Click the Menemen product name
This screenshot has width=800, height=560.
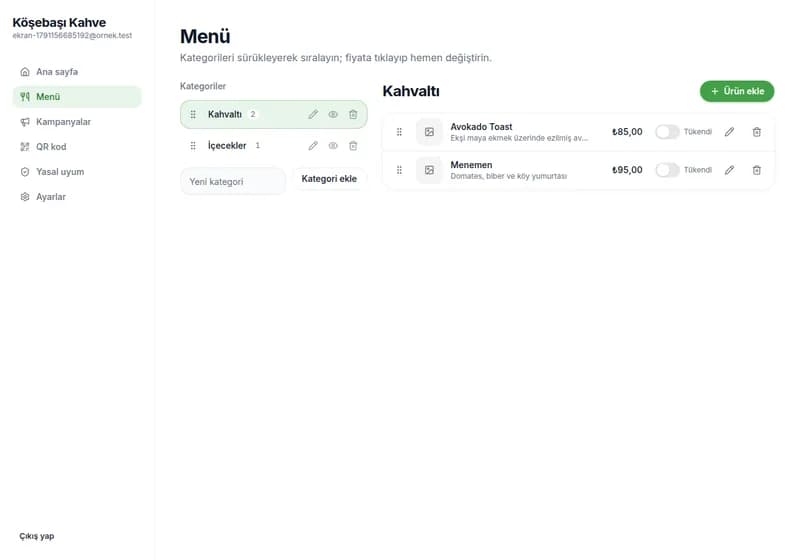(471, 165)
